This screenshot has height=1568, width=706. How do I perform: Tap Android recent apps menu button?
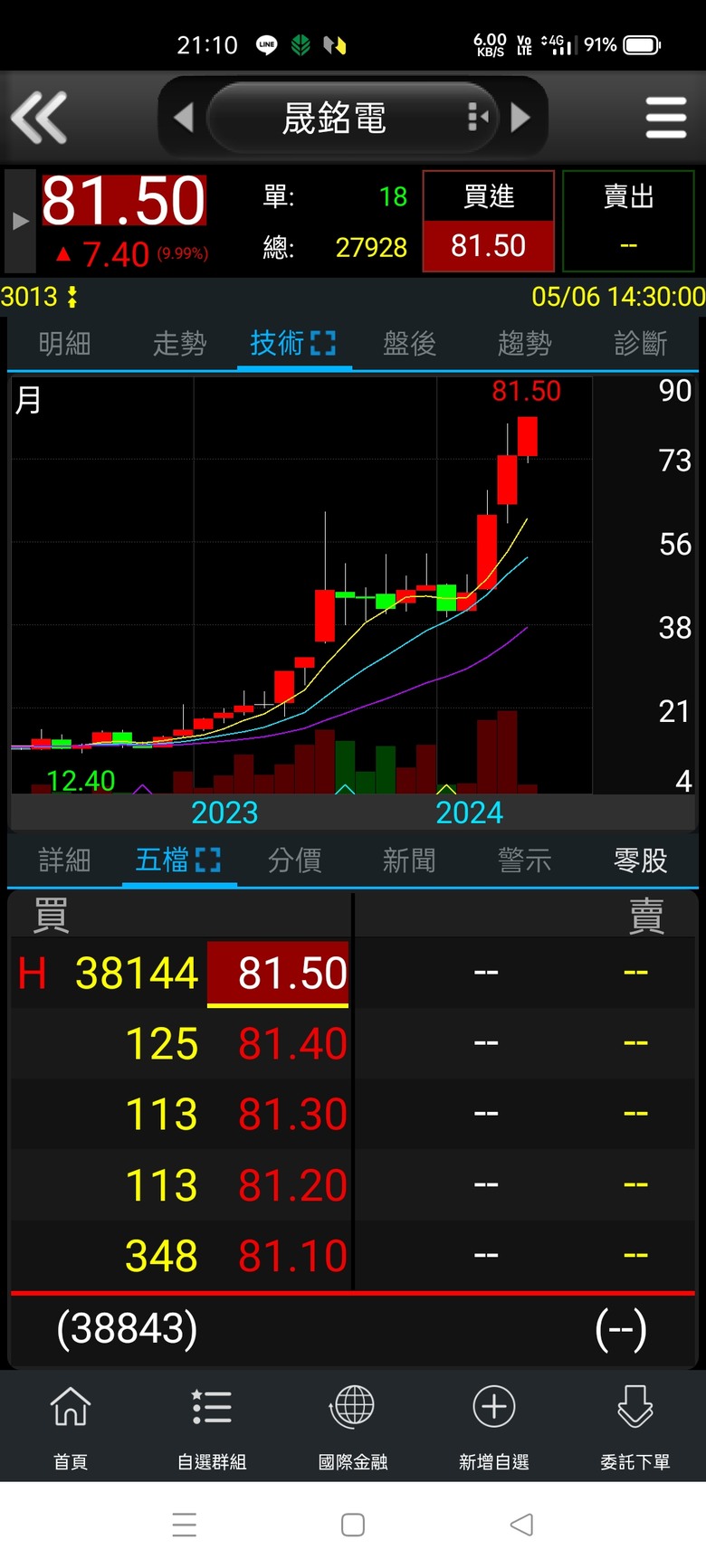(185, 1525)
